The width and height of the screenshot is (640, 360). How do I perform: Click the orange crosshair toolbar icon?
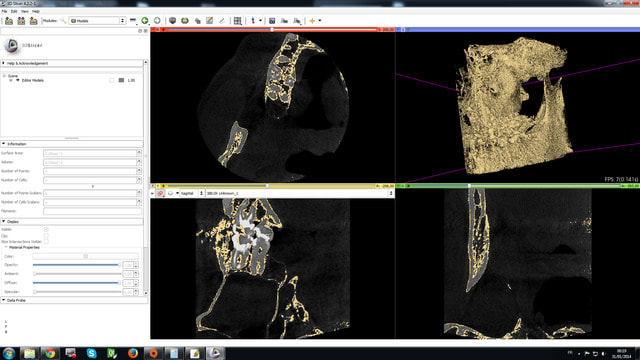click(x=312, y=20)
